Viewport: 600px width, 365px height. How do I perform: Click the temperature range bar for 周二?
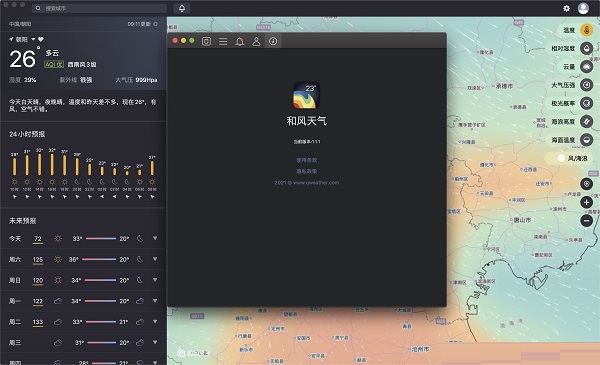click(x=100, y=322)
